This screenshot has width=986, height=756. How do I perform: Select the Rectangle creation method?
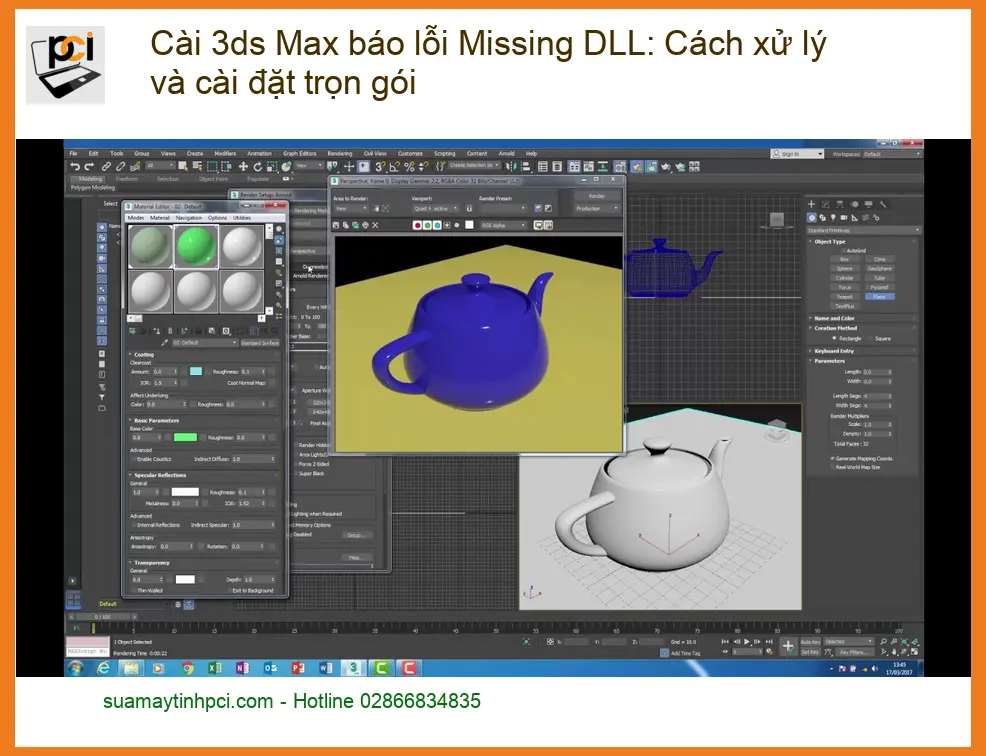(x=834, y=338)
